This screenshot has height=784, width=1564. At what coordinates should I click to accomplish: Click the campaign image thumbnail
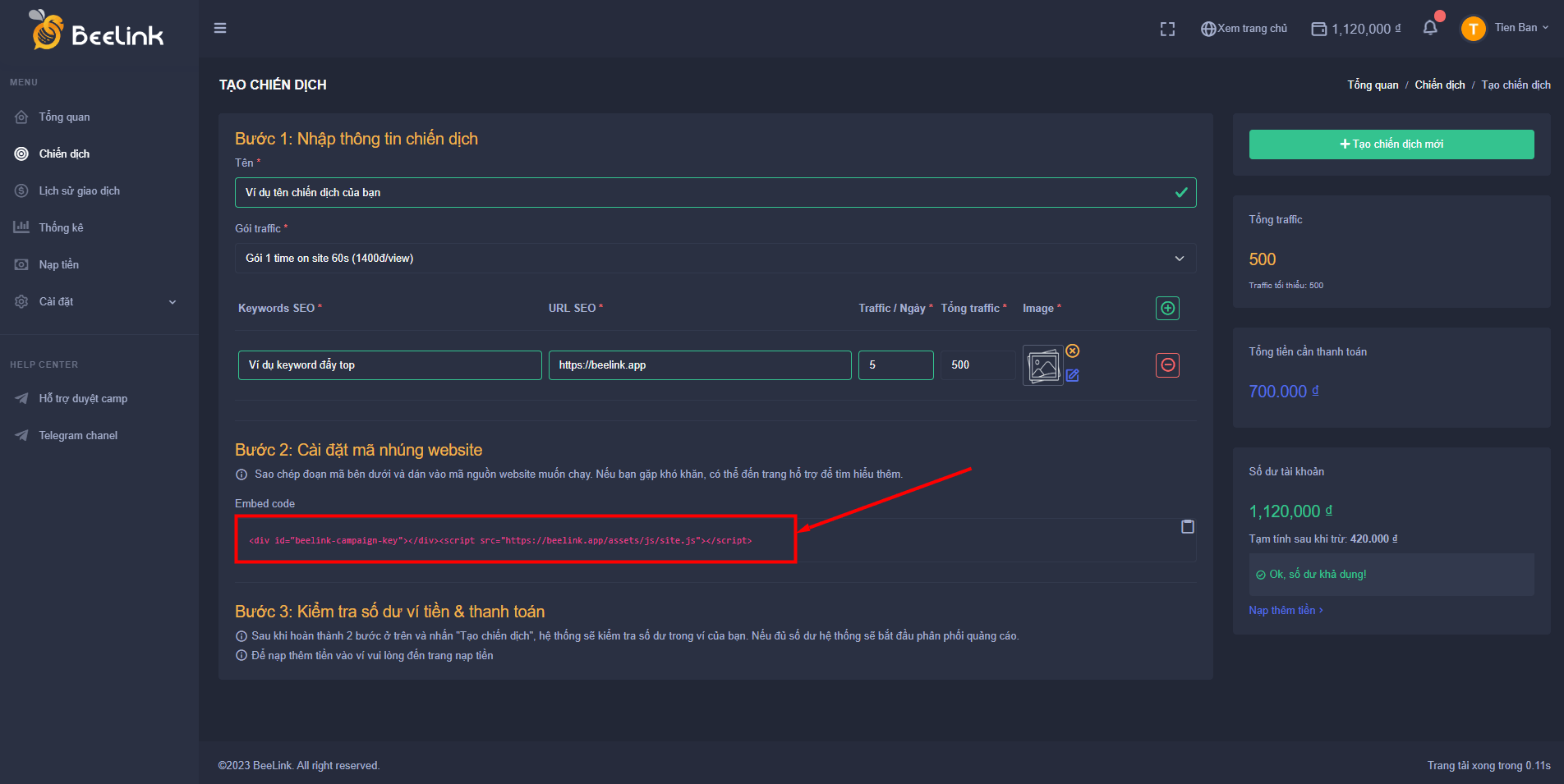pyautogui.click(x=1043, y=365)
